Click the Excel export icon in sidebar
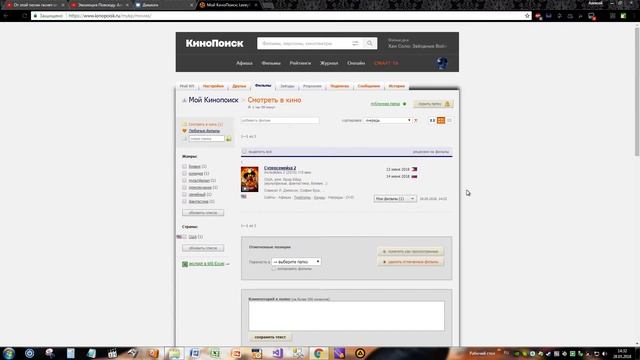This screenshot has height=360, width=640. [185, 264]
